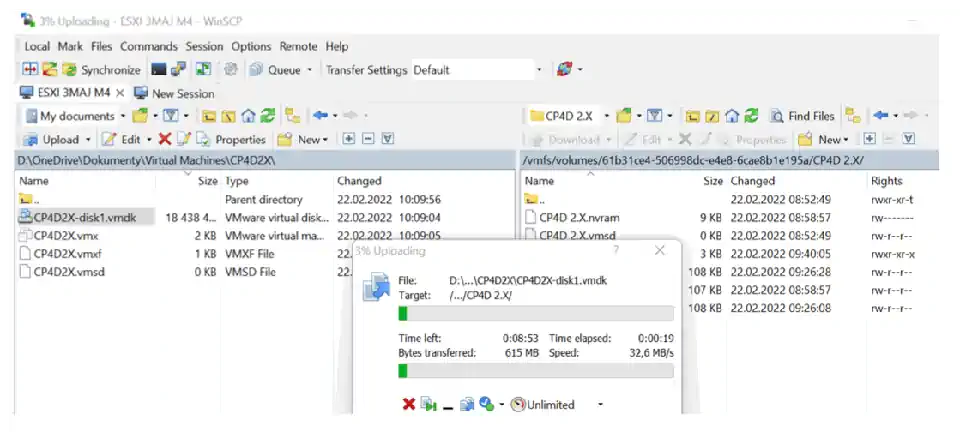Click the remote panel open directory icon
This screenshot has height=444, width=972.
[x=624, y=116]
